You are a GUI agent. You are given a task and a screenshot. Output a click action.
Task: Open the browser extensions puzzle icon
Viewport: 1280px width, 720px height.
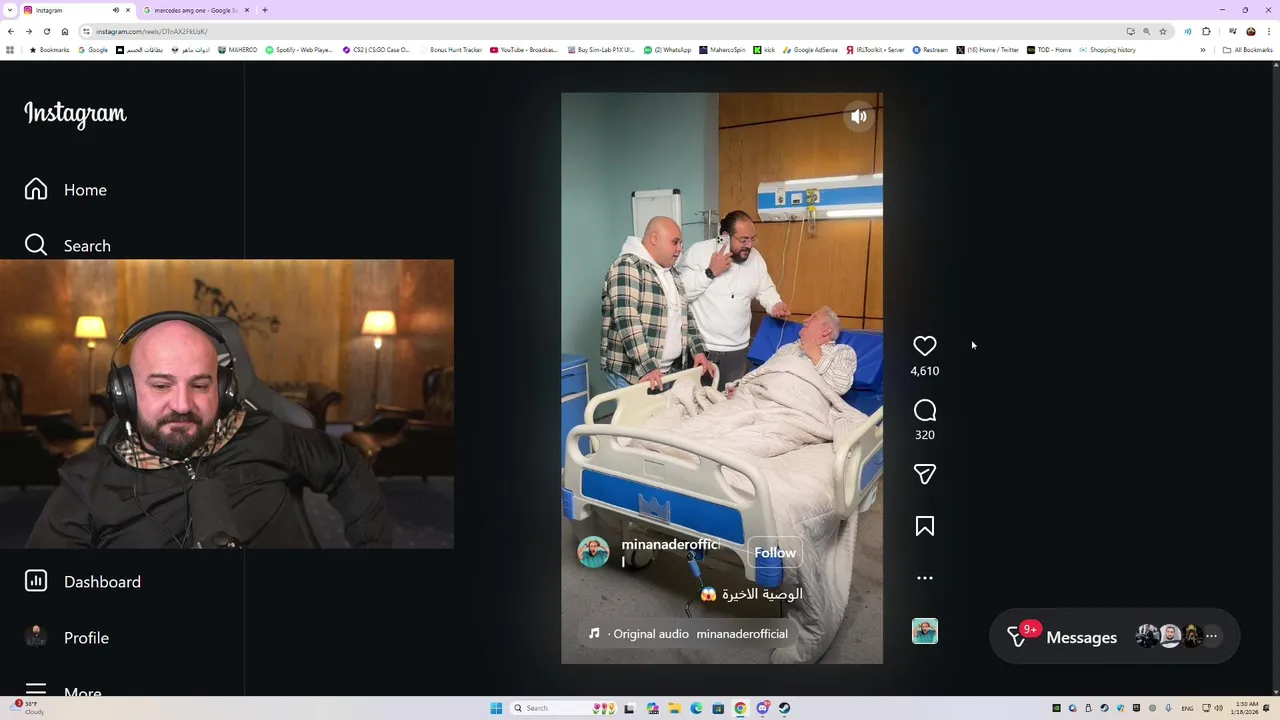tap(1206, 31)
